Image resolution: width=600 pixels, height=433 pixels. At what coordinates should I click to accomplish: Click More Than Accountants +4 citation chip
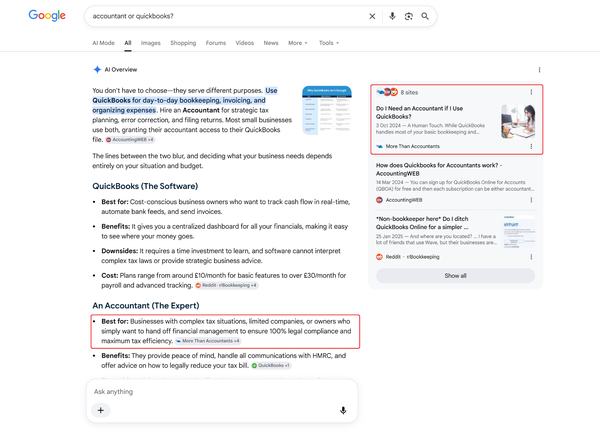pos(208,341)
